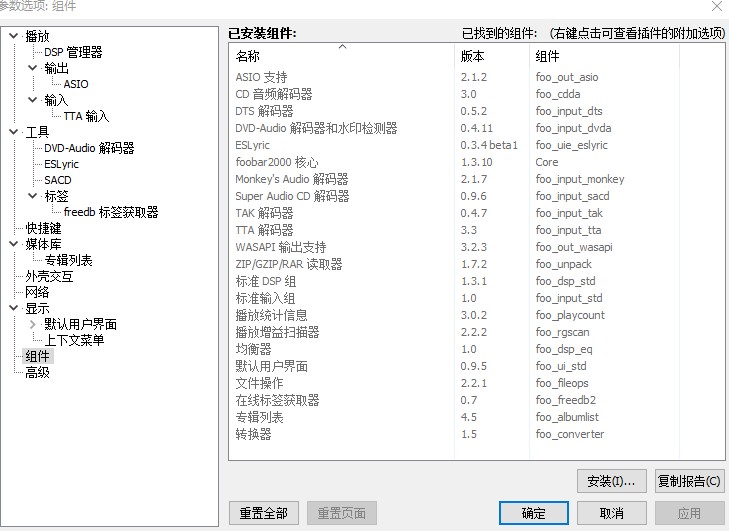This screenshot has width=729, height=531.
Task: Select ZIP/GZIP/RAR 读取器 row
Action: click(x=477, y=264)
